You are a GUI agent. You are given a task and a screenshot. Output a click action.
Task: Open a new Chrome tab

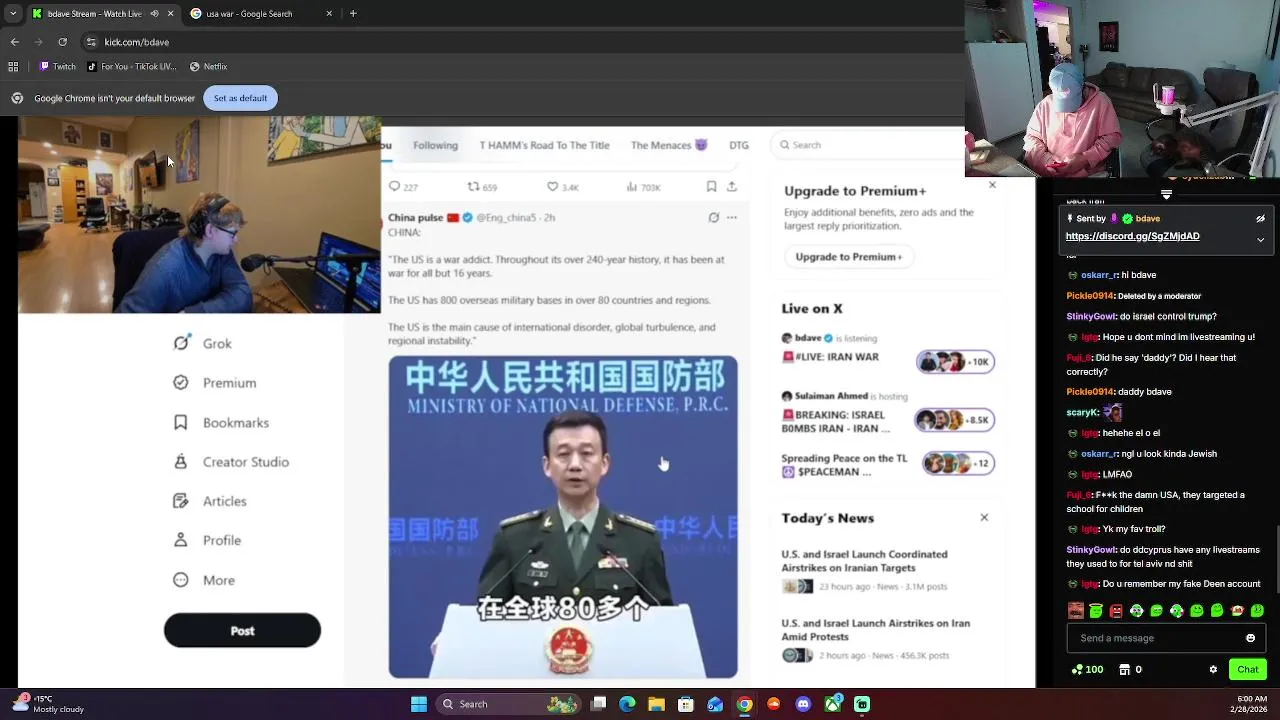[x=353, y=14]
